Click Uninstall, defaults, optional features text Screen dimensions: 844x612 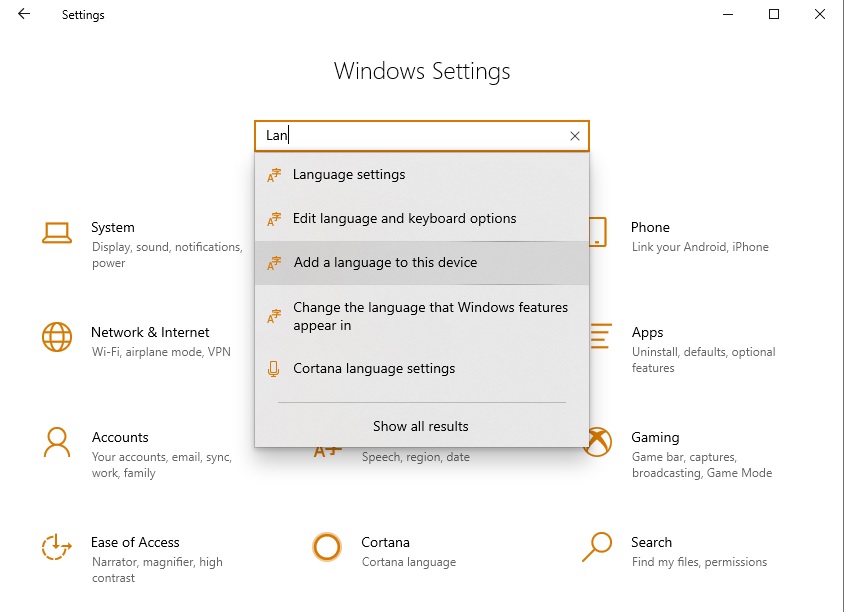tap(704, 360)
